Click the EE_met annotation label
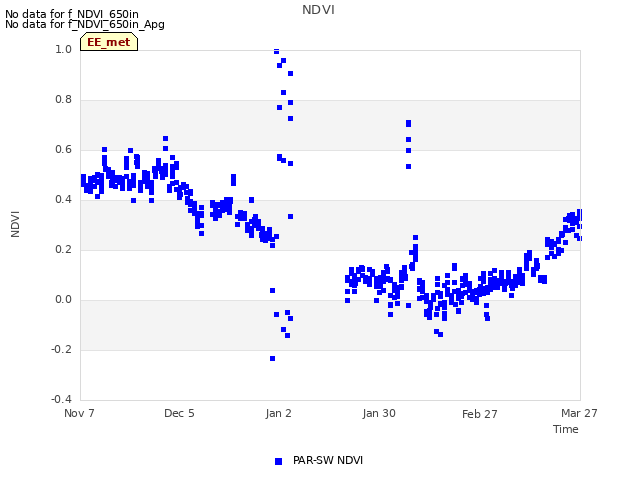640x480 pixels. [x=109, y=42]
